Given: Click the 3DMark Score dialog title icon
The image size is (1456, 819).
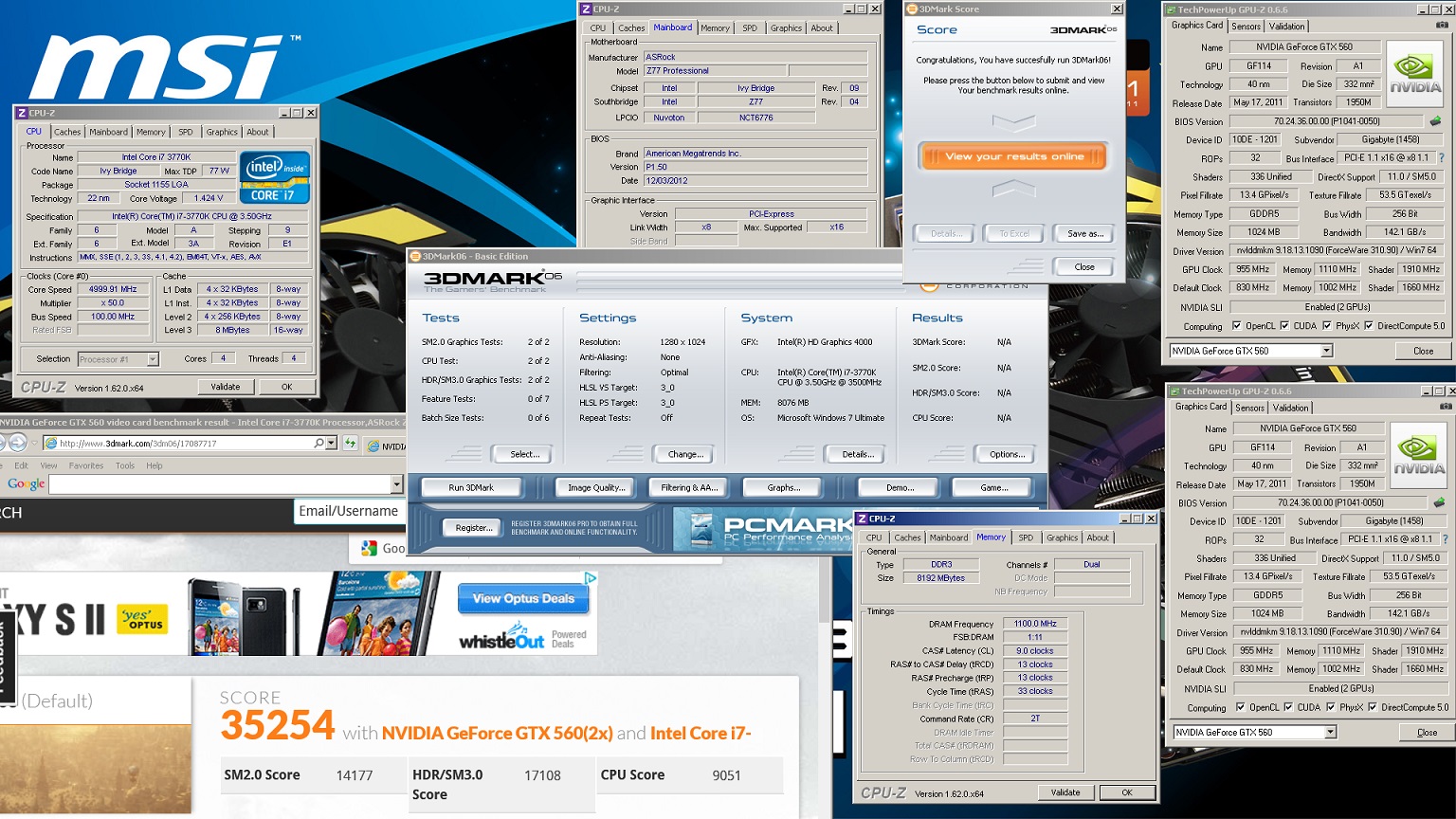Looking at the screenshot, I should [912, 9].
